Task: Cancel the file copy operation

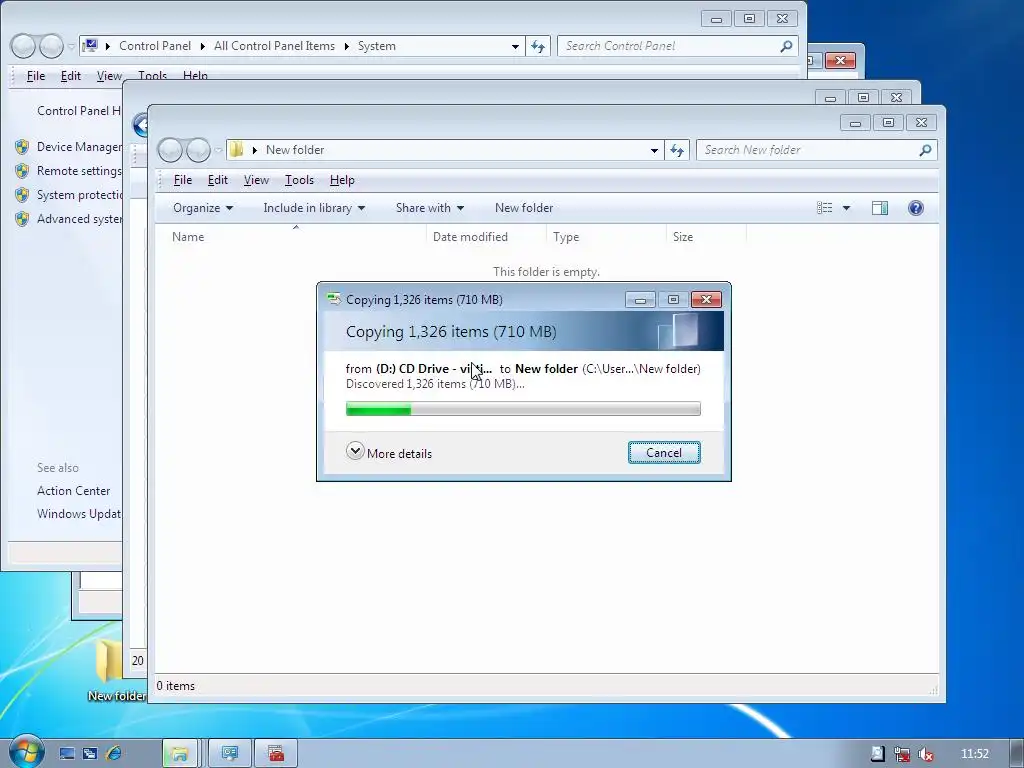Action: click(664, 453)
